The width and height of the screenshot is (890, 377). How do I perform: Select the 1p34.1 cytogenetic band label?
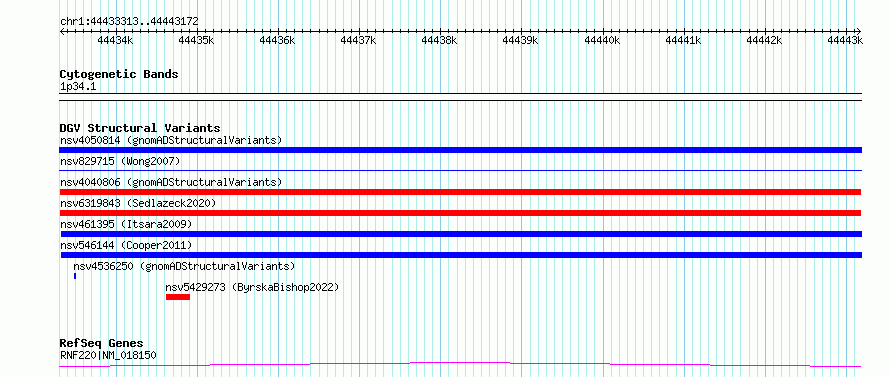pos(78,87)
